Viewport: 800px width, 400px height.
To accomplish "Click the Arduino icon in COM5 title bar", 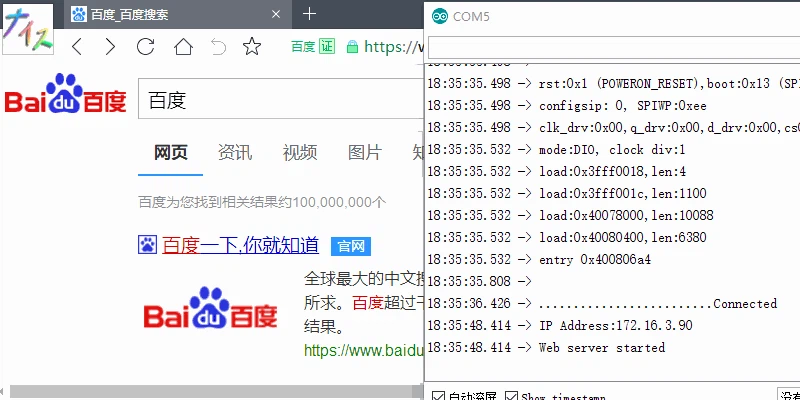I will (439, 16).
